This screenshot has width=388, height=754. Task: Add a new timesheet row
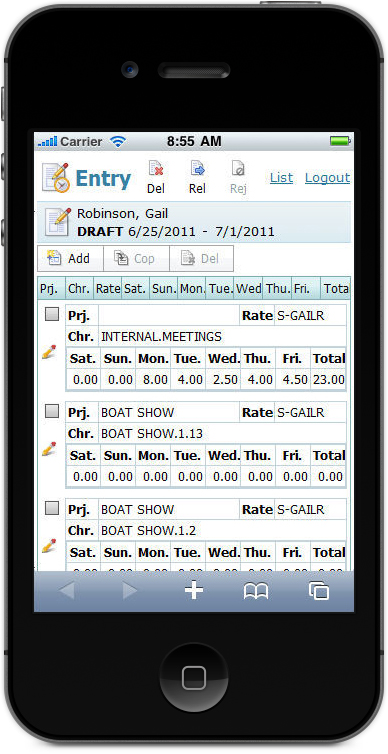70,259
